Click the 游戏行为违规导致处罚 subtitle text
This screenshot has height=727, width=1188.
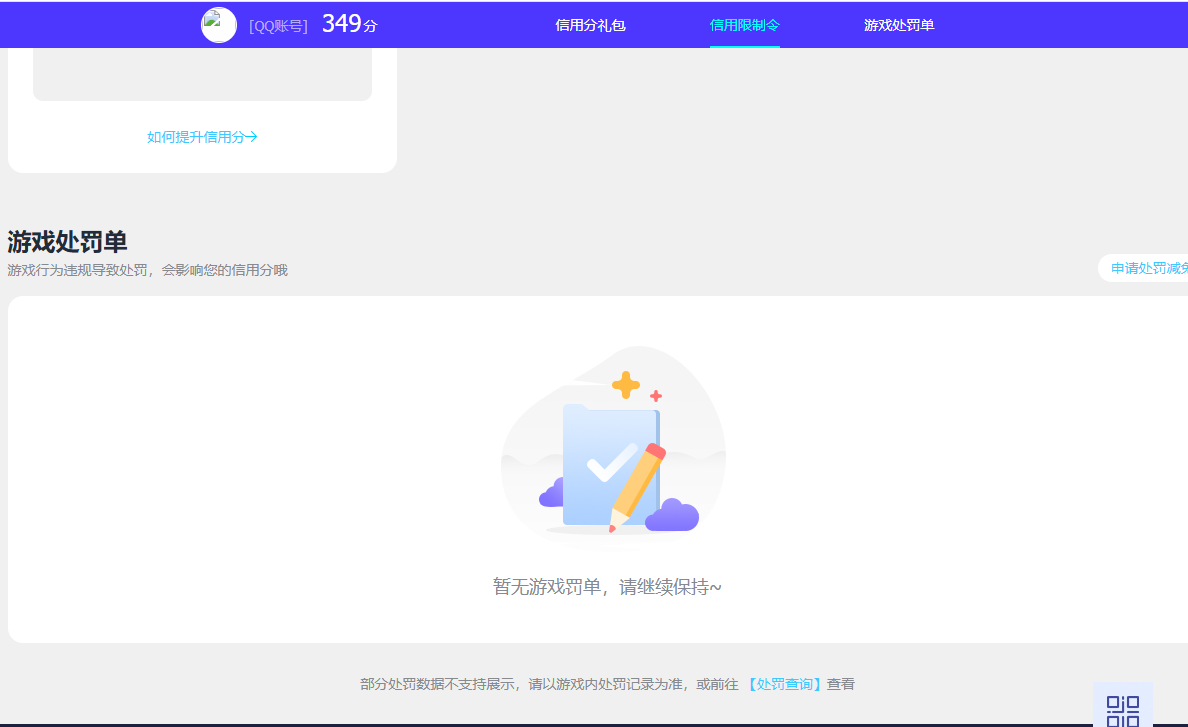(148, 270)
